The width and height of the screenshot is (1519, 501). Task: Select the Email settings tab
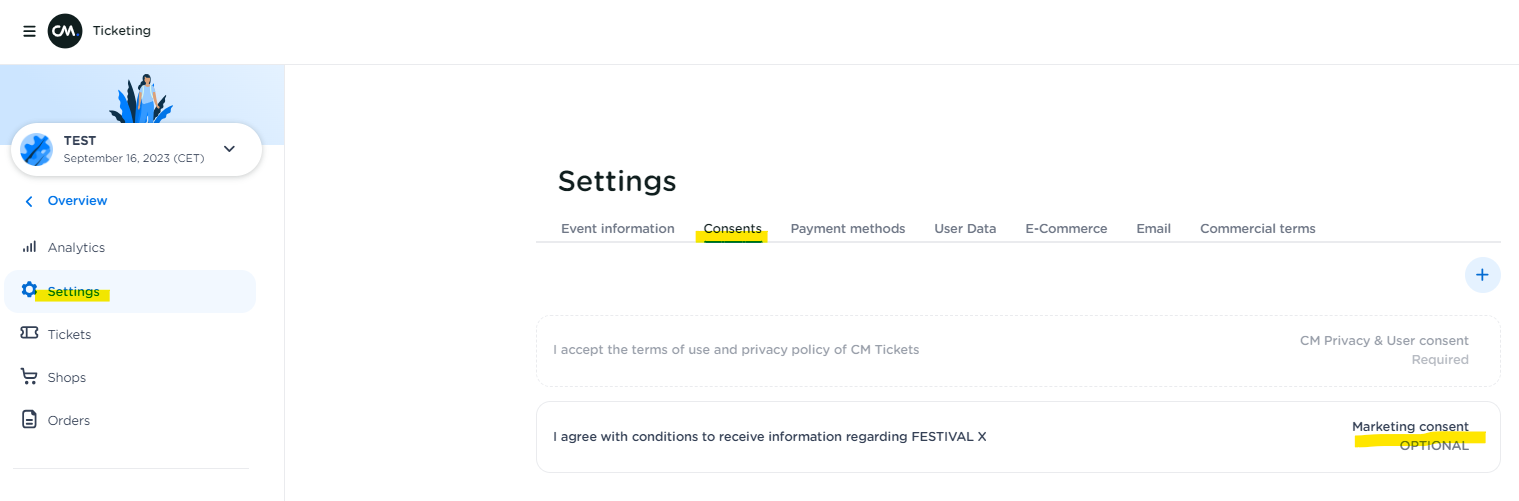1153,229
